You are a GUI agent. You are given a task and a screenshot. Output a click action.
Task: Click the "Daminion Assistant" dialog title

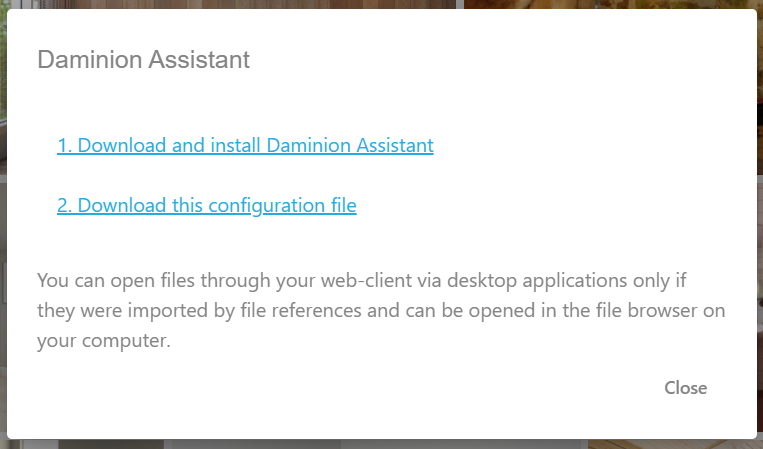(x=143, y=60)
